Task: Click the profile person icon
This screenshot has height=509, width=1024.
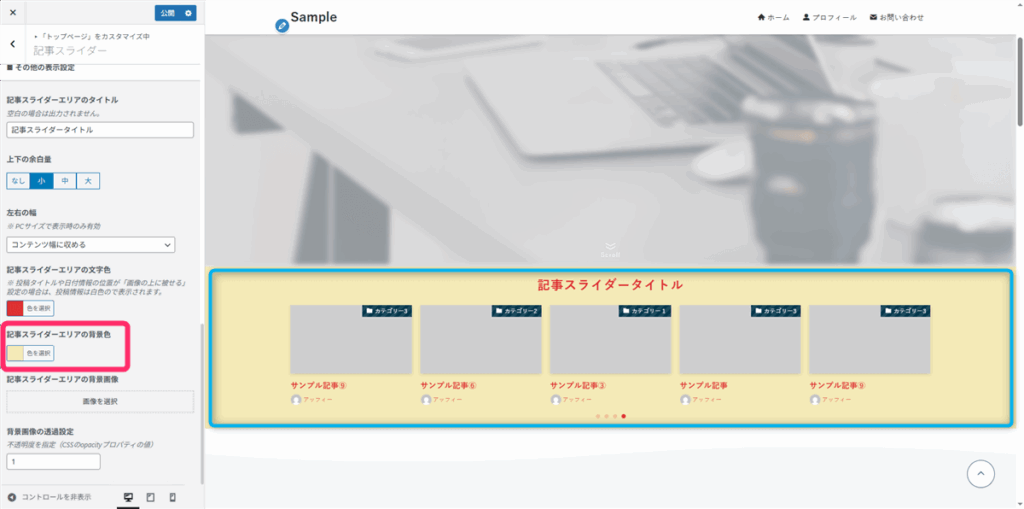Action: pyautogui.click(x=807, y=18)
